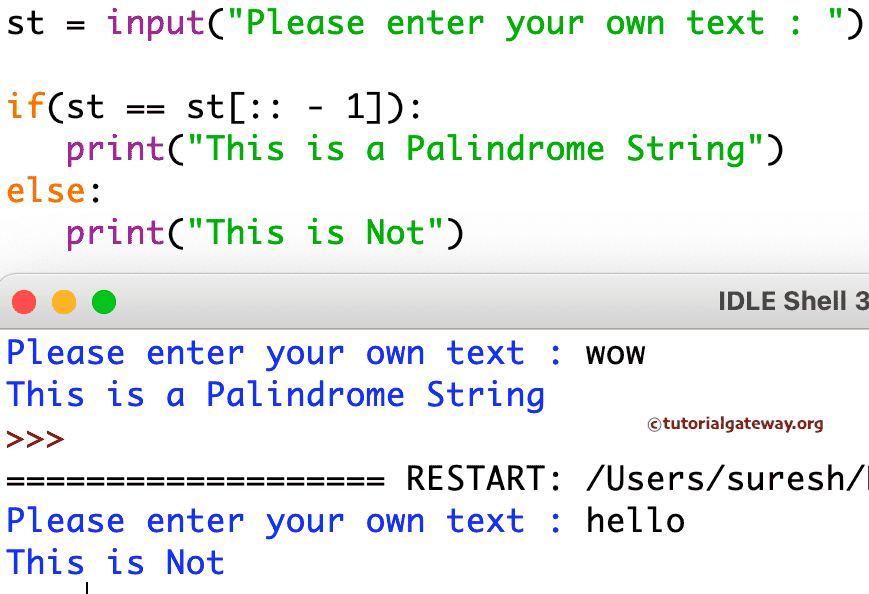Click the 'hello' input text in shell
Screen dimensions: 869x594
click(x=635, y=520)
